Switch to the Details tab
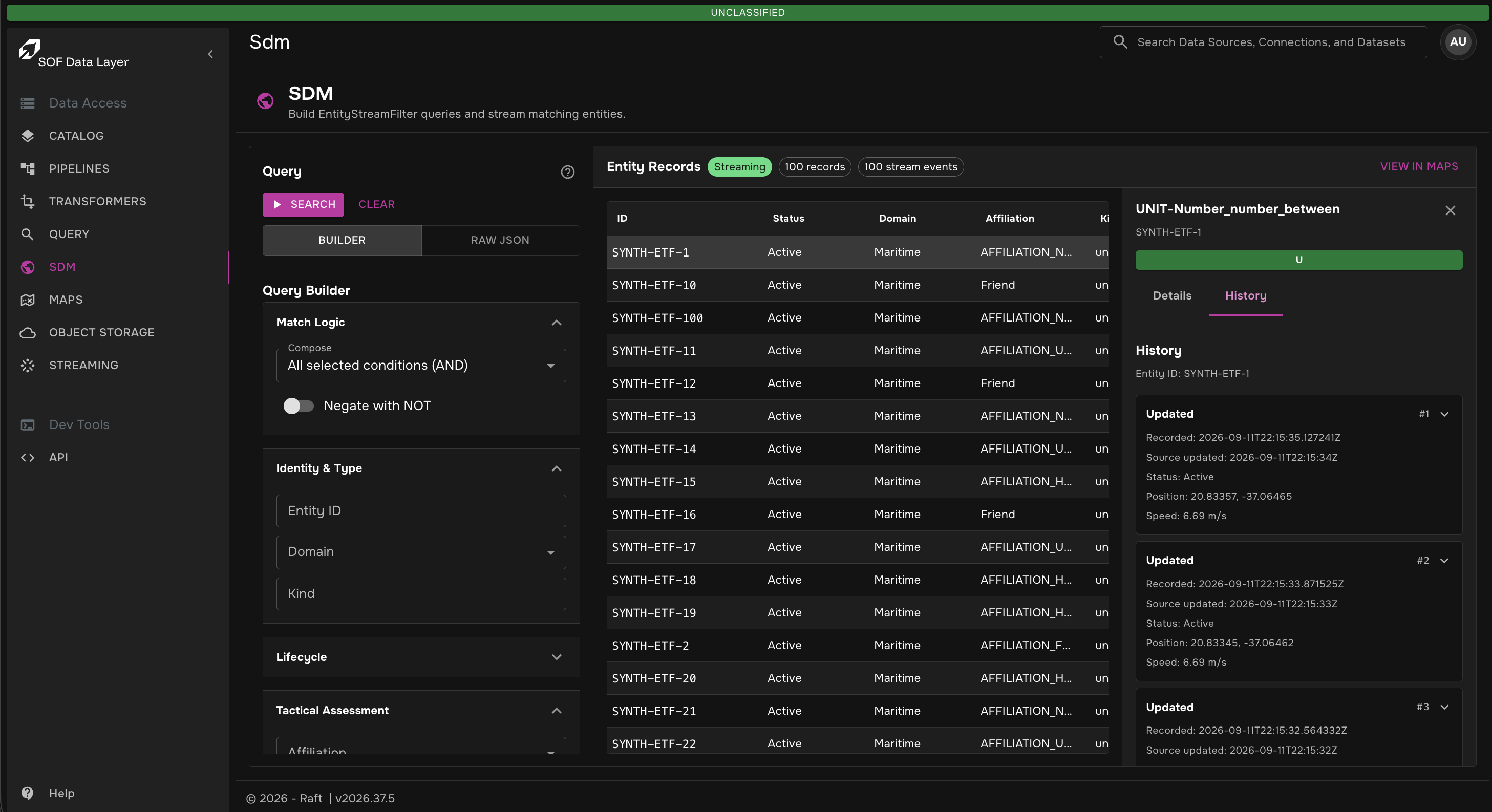The image size is (1492, 812). tap(1171, 296)
